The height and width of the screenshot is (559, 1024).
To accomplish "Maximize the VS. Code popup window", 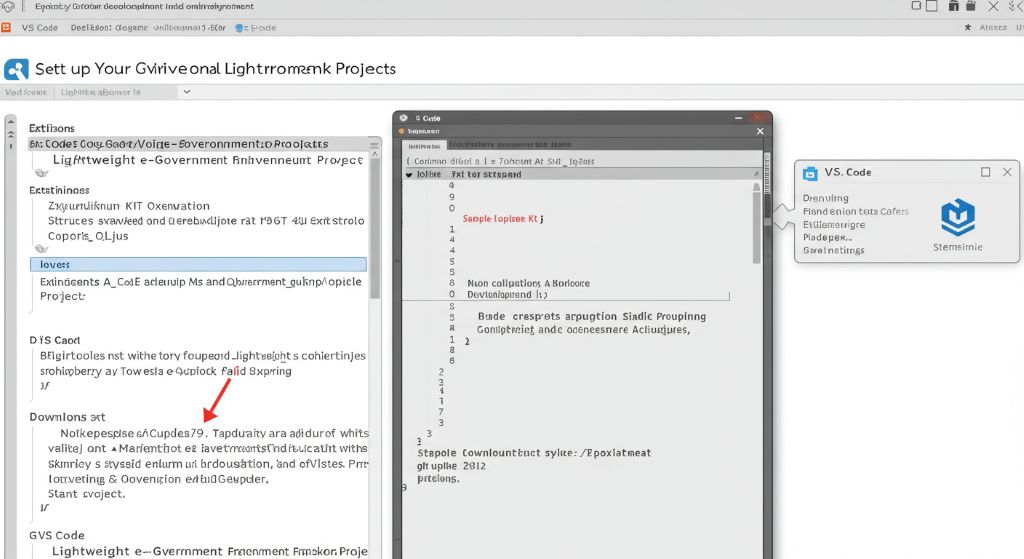I will [985, 172].
